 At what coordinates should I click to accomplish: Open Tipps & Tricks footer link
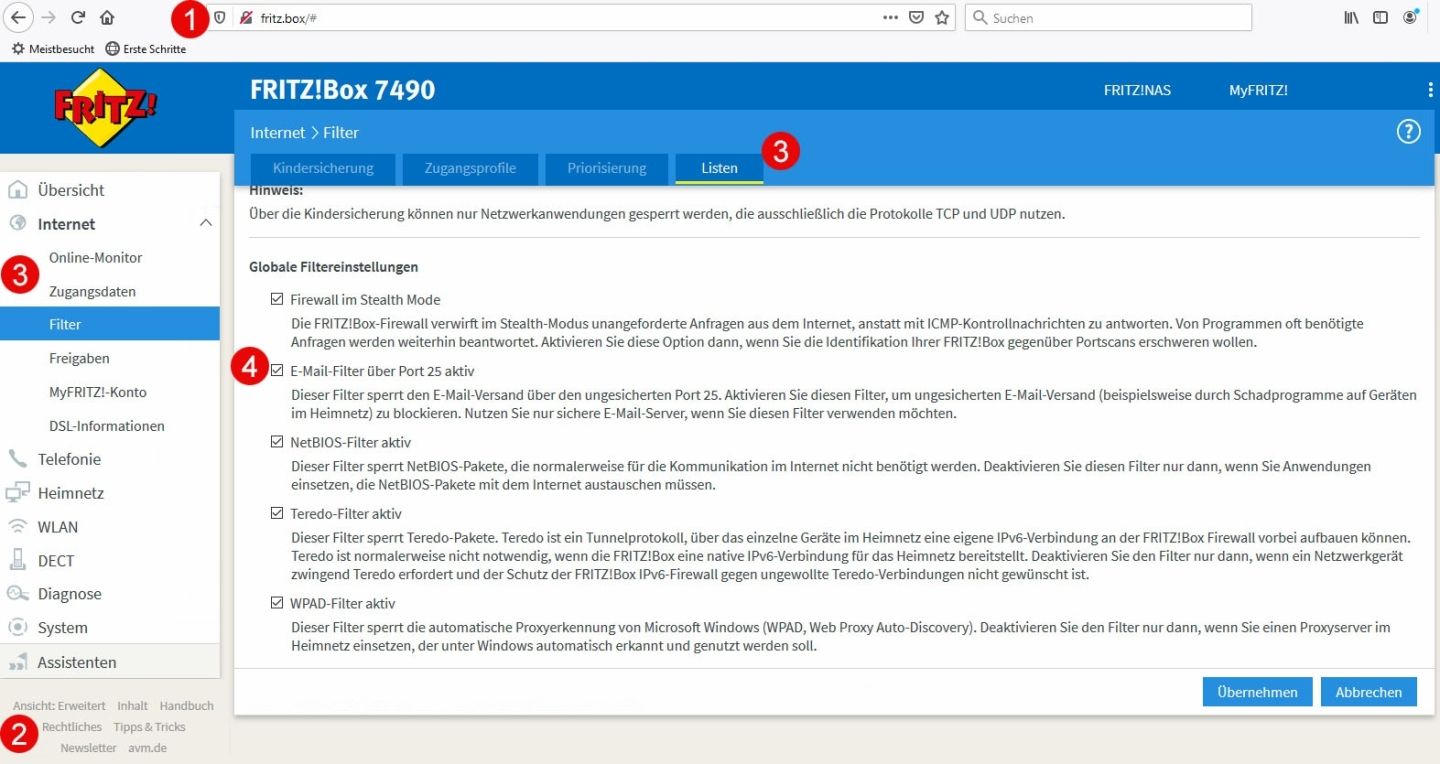pyautogui.click(x=149, y=727)
